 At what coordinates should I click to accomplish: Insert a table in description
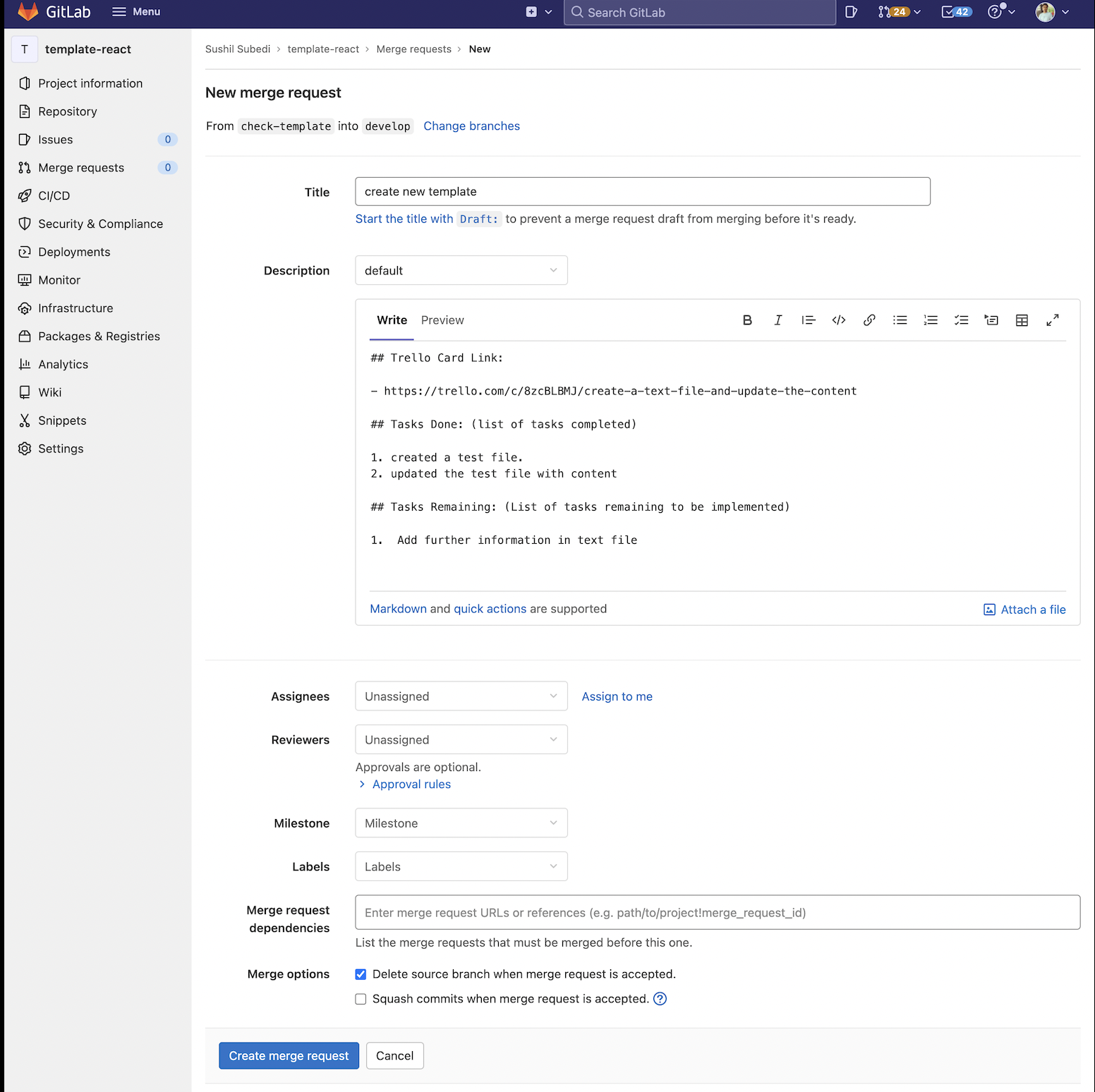click(x=1022, y=320)
